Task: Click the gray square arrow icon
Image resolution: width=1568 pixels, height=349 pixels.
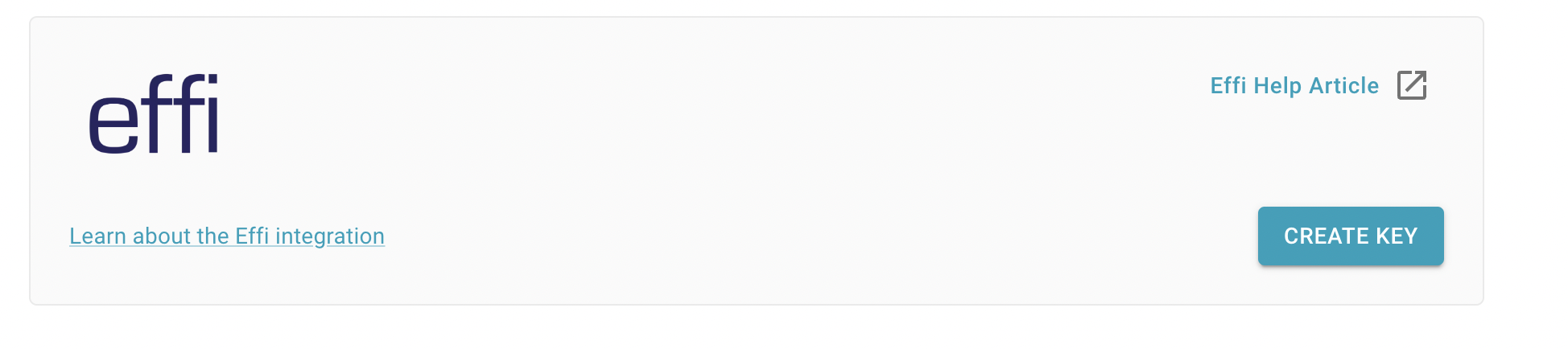Action: point(1412,85)
